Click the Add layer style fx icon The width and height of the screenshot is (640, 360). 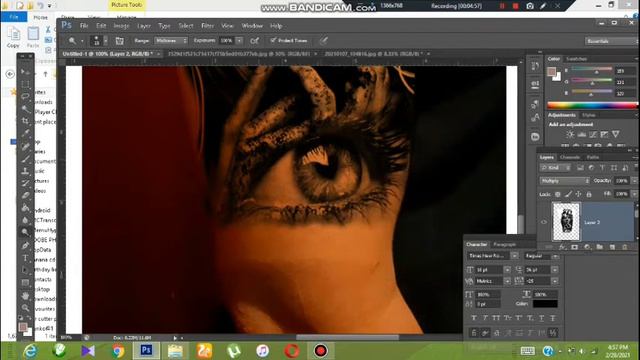tap(562, 247)
